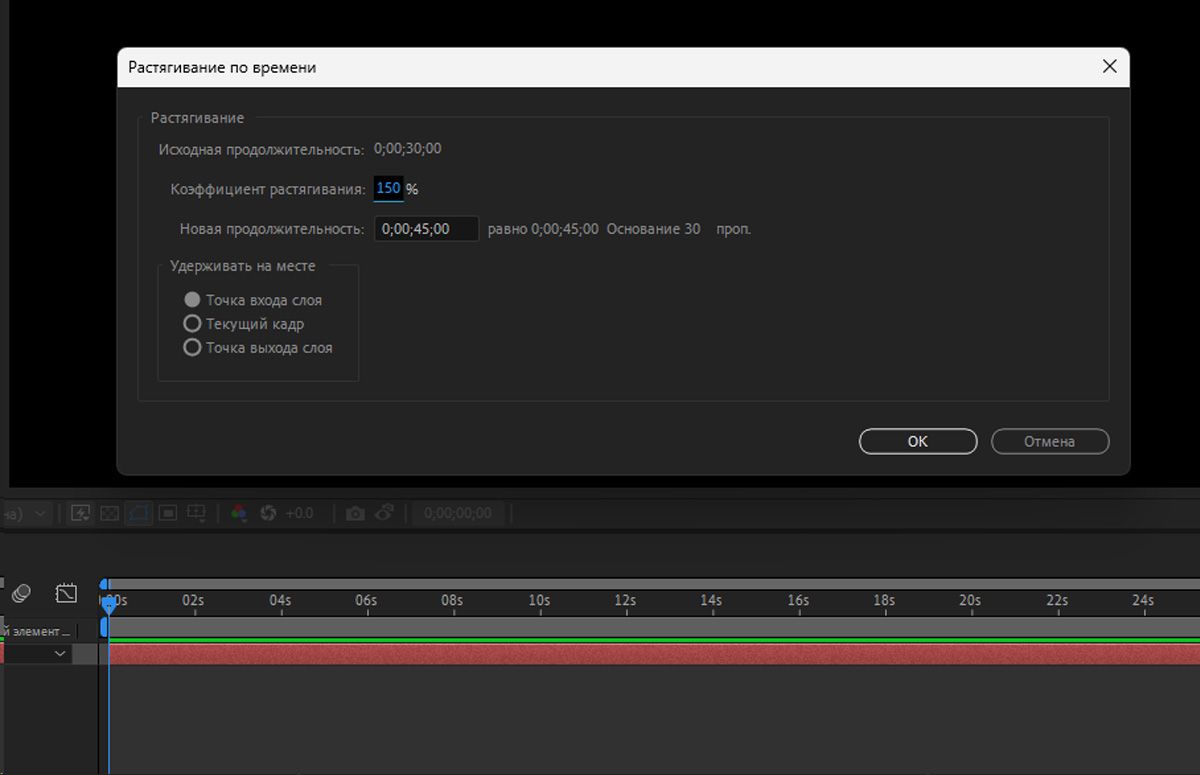The image size is (1200, 775).
Task: Click new duration field 0;00;45;00
Action: (x=426, y=229)
